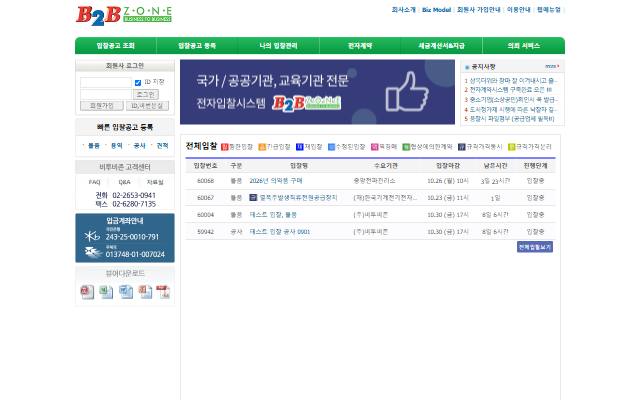Image resolution: width=640 pixels, height=400 pixels.
Task: Open the bid title in row 60067
Action: [298, 198]
